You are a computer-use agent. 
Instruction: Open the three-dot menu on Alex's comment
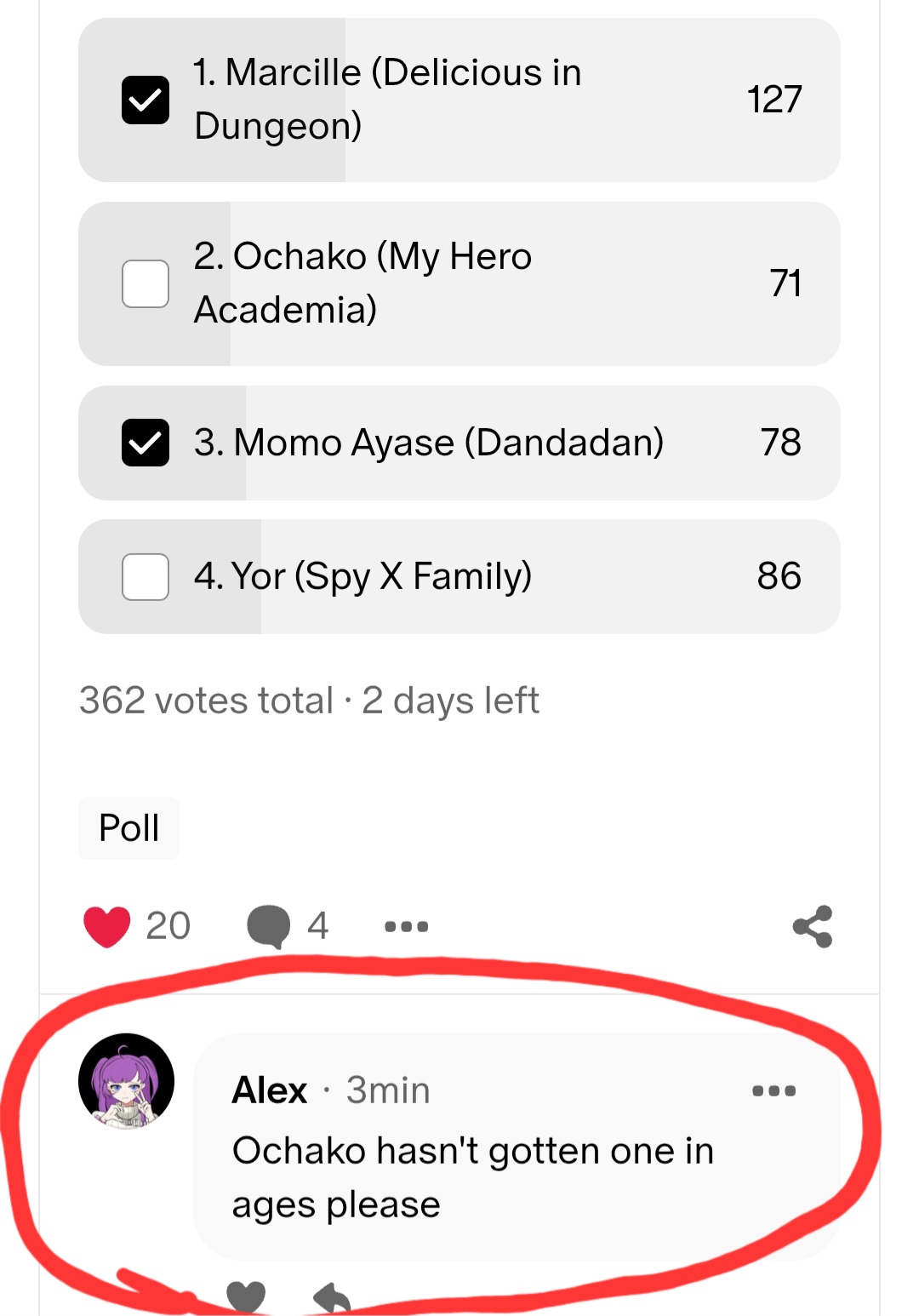click(x=773, y=1090)
